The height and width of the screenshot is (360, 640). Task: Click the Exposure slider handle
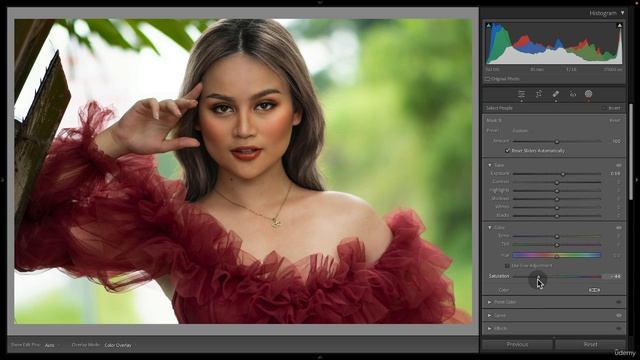pyautogui.click(x=563, y=174)
